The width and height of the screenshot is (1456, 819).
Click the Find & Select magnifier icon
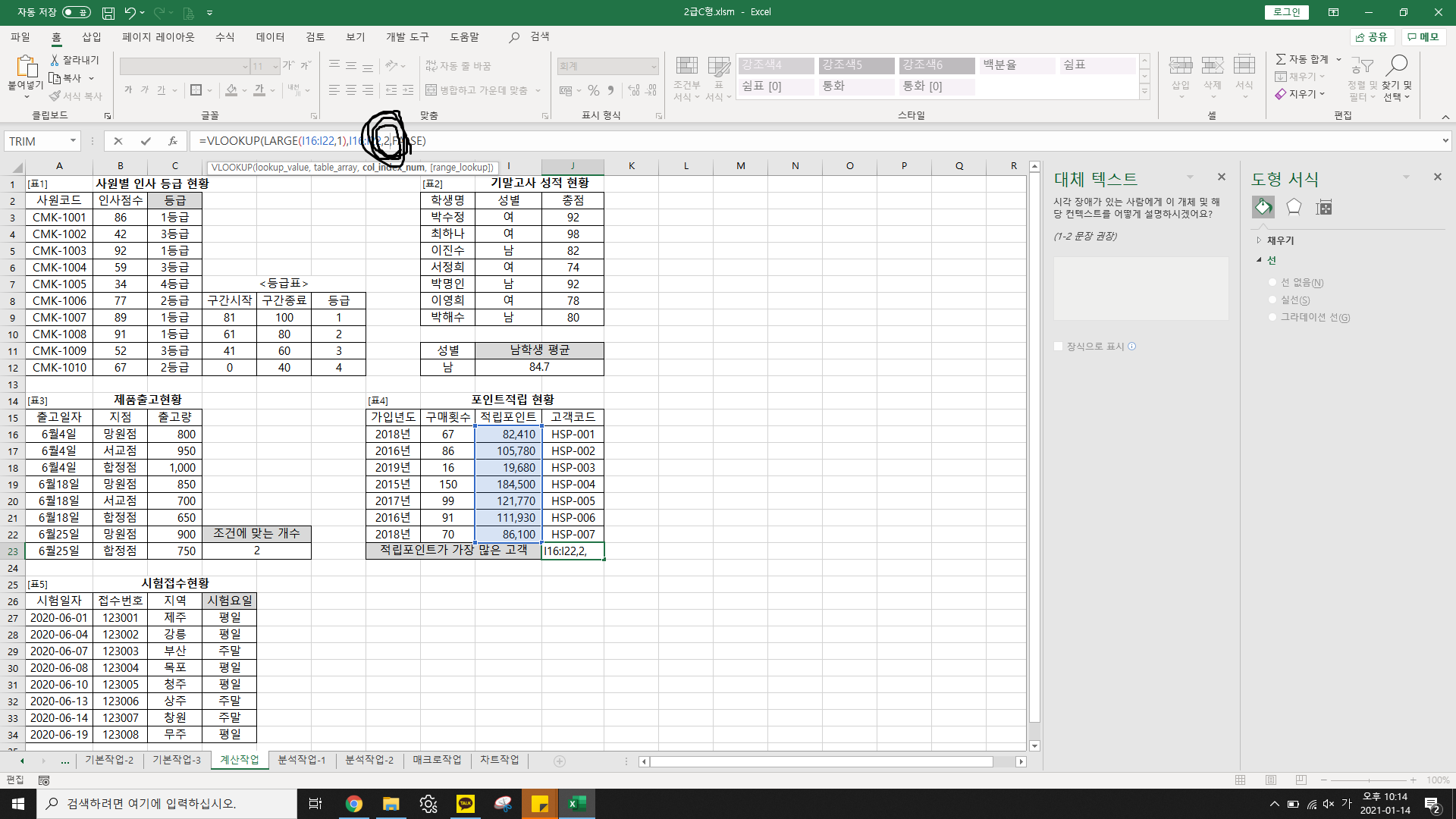(x=1396, y=65)
